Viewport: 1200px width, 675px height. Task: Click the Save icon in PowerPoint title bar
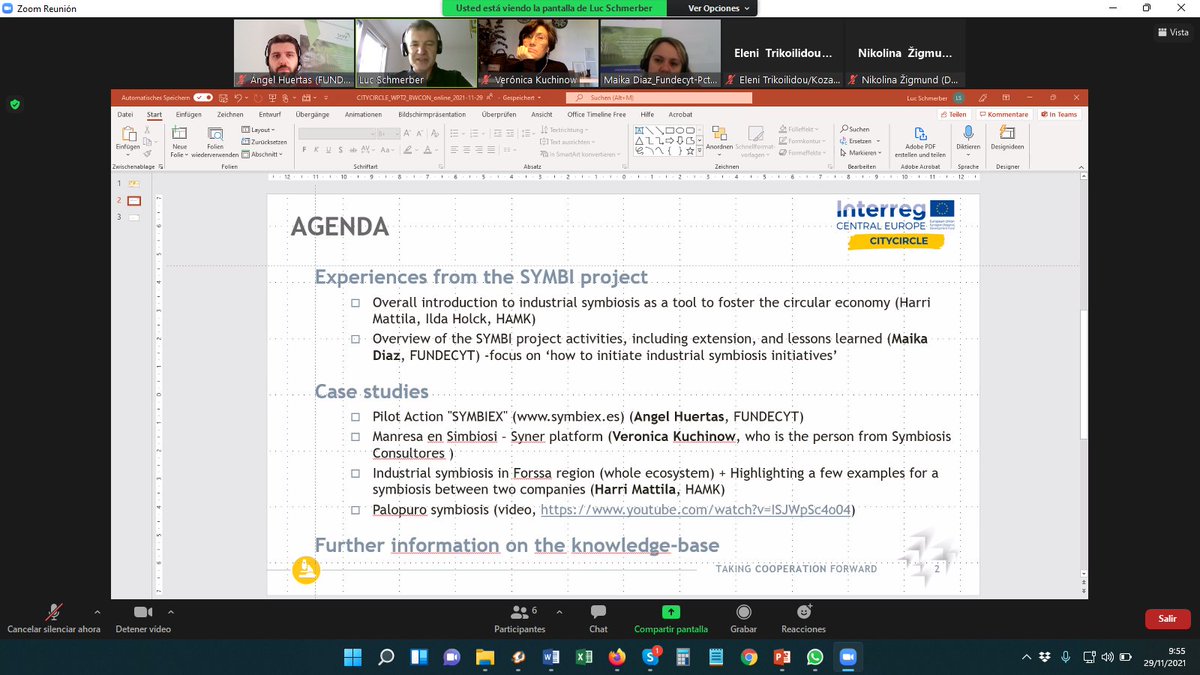(224, 99)
